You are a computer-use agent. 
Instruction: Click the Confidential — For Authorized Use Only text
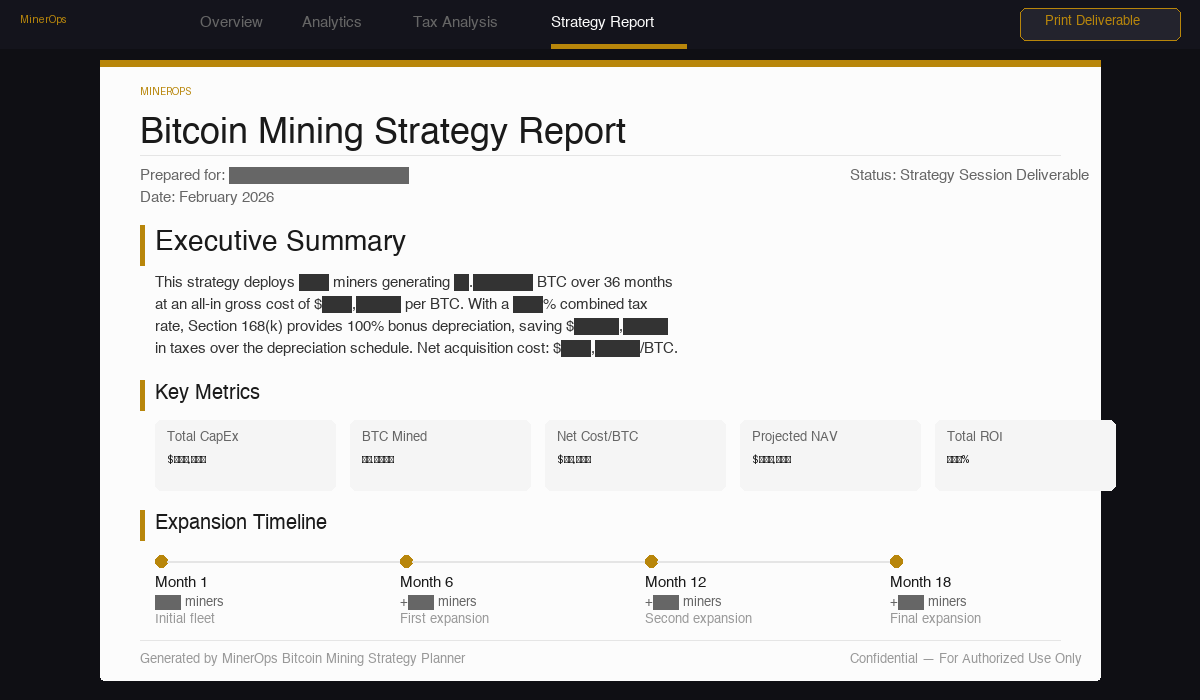click(x=965, y=658)
